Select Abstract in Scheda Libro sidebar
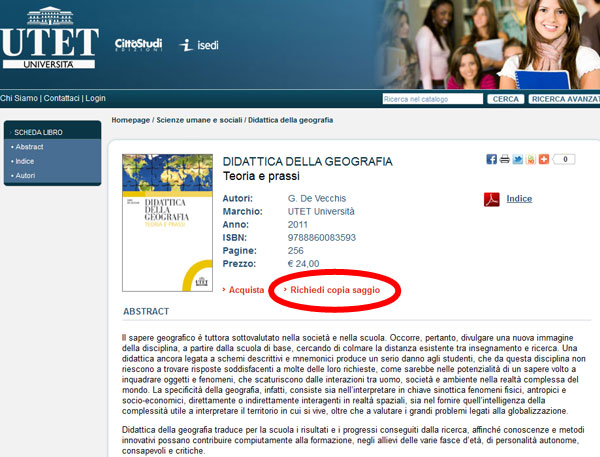 coord(29,147)
